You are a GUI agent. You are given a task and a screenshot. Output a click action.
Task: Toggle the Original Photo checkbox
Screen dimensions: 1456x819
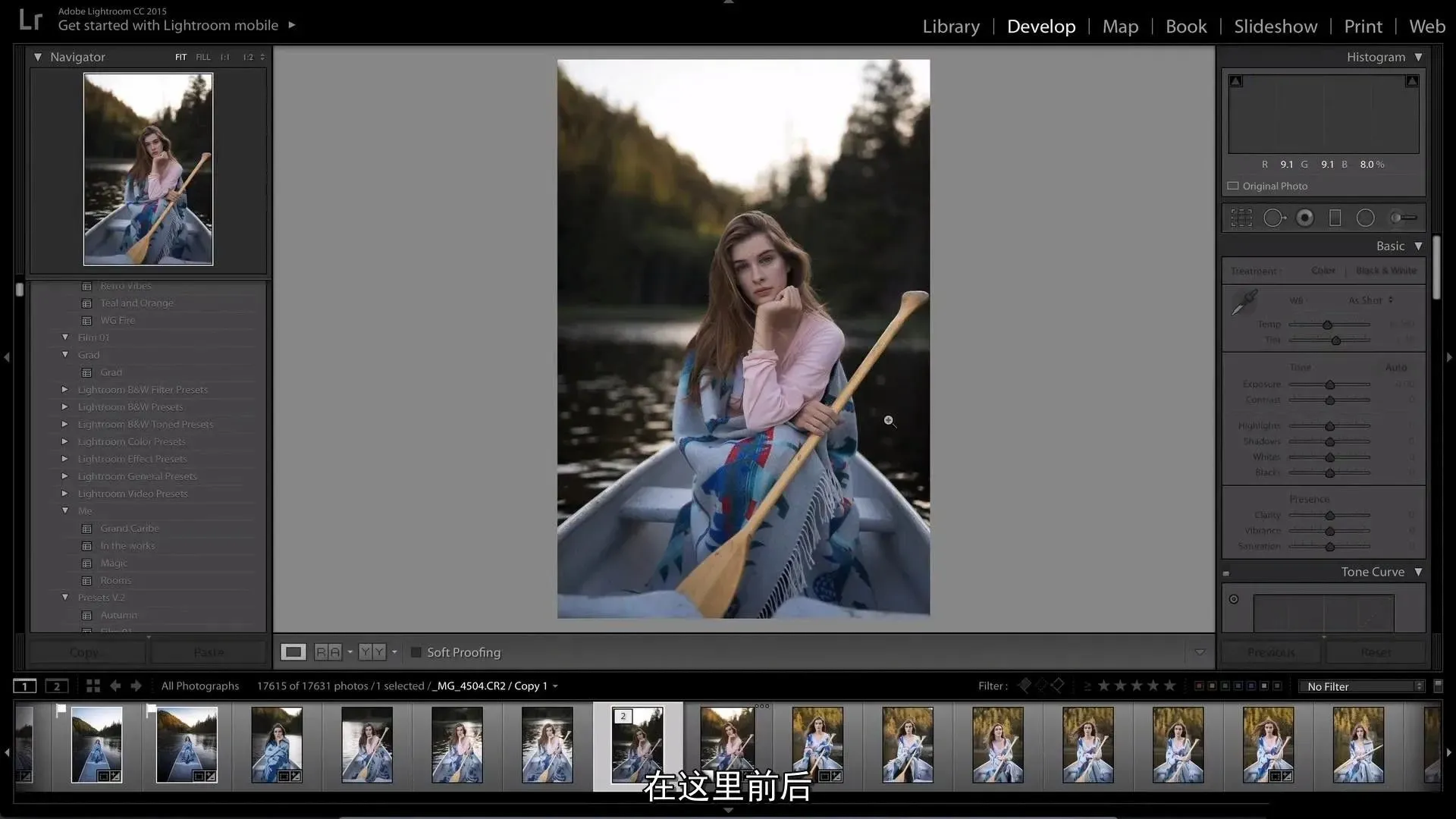click(1233, 186)
